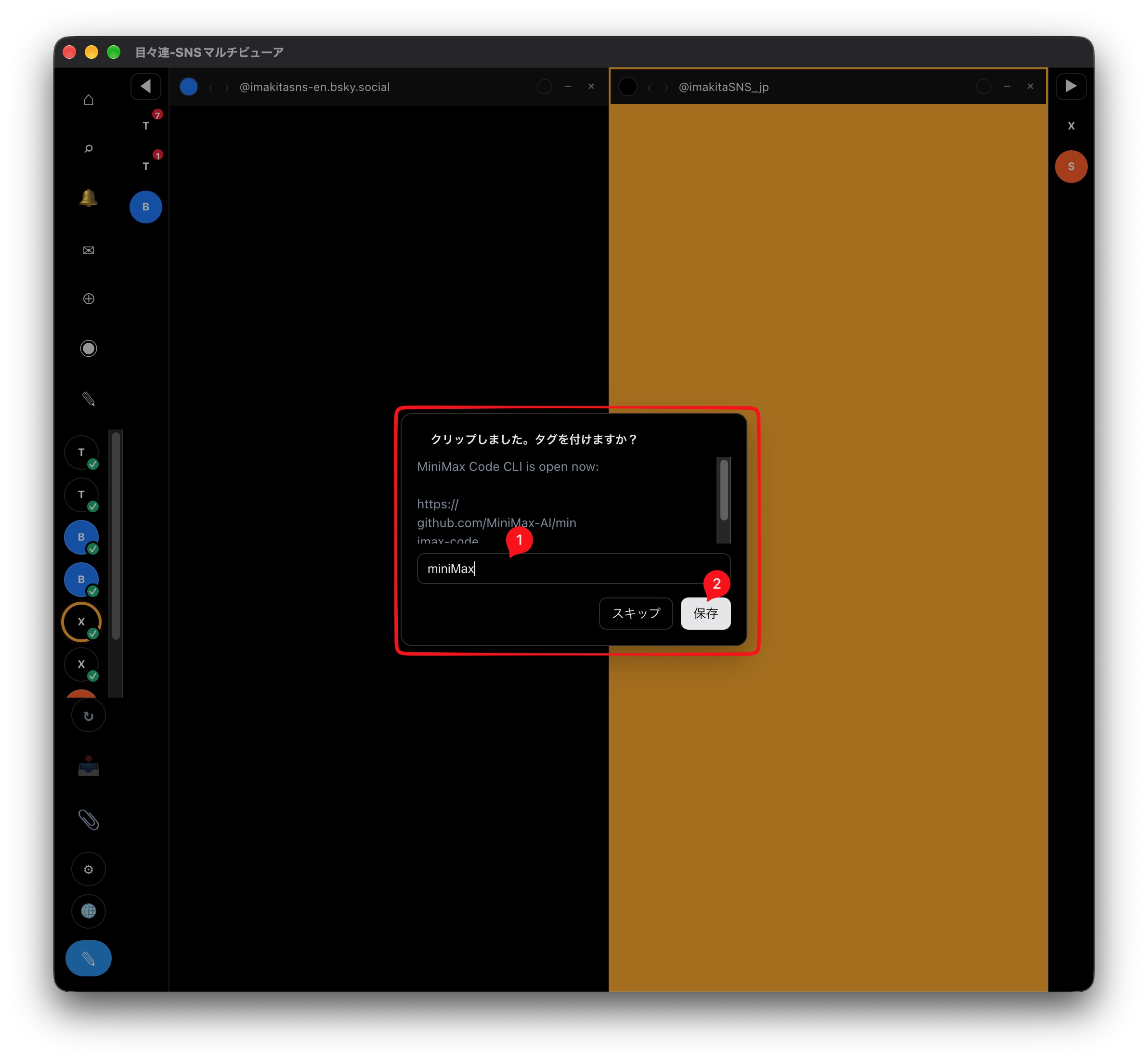Click the refresh arrow button in sidebar
The image size is (1148, 1063).
pos(88,715)
